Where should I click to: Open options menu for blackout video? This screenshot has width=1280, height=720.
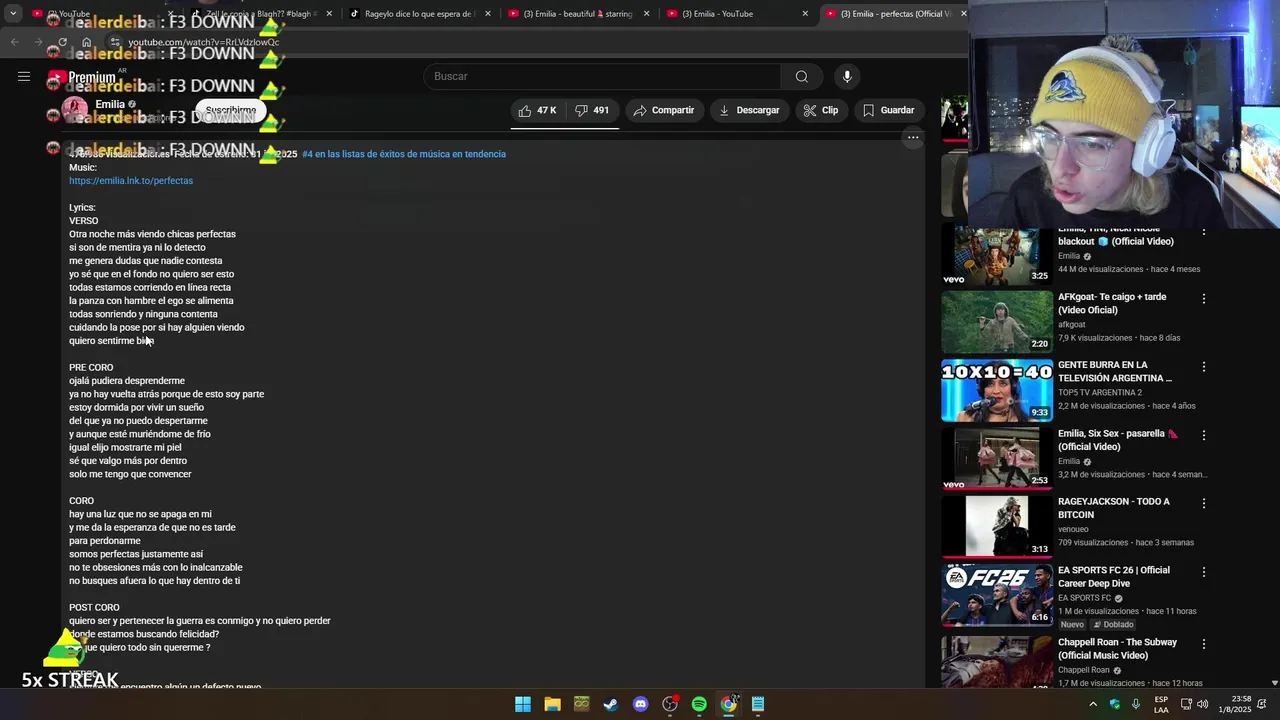tap(1204, 232)
